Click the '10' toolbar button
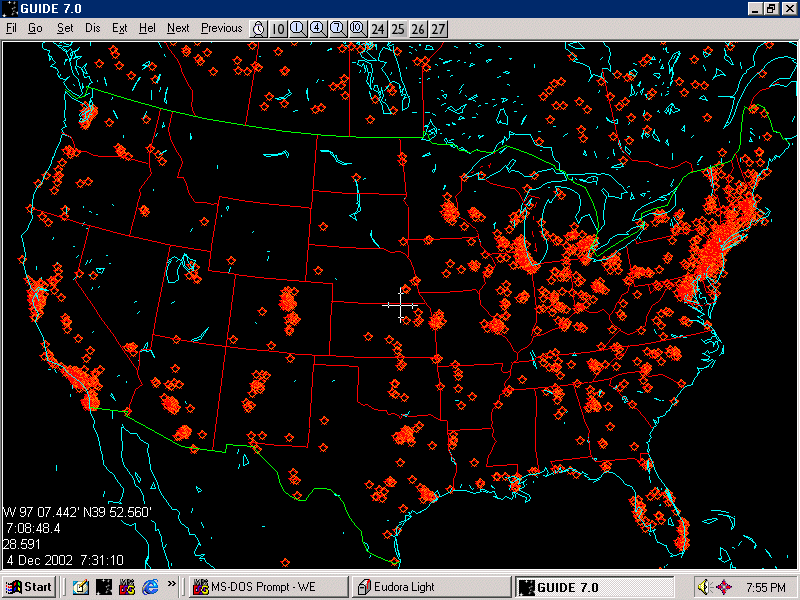This screenshot has height=600, width=800. point(278,28)
